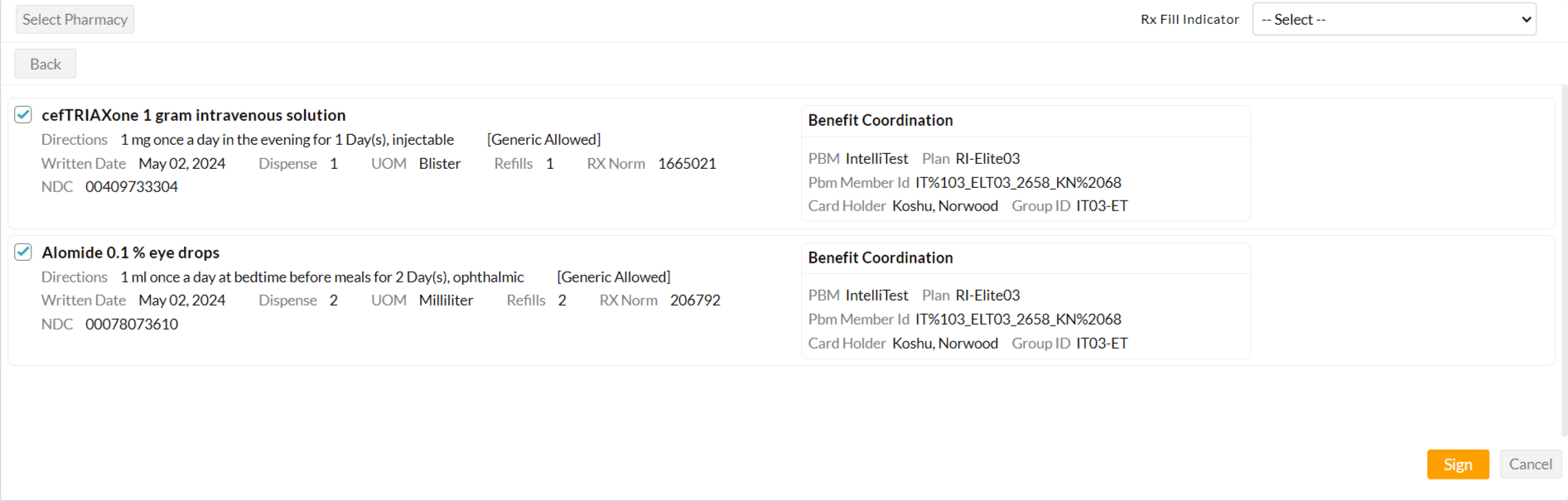Click the cefTRIAXone directions text mentioning injectable
Screen dimensions: 1568x501
pos(287,140)
